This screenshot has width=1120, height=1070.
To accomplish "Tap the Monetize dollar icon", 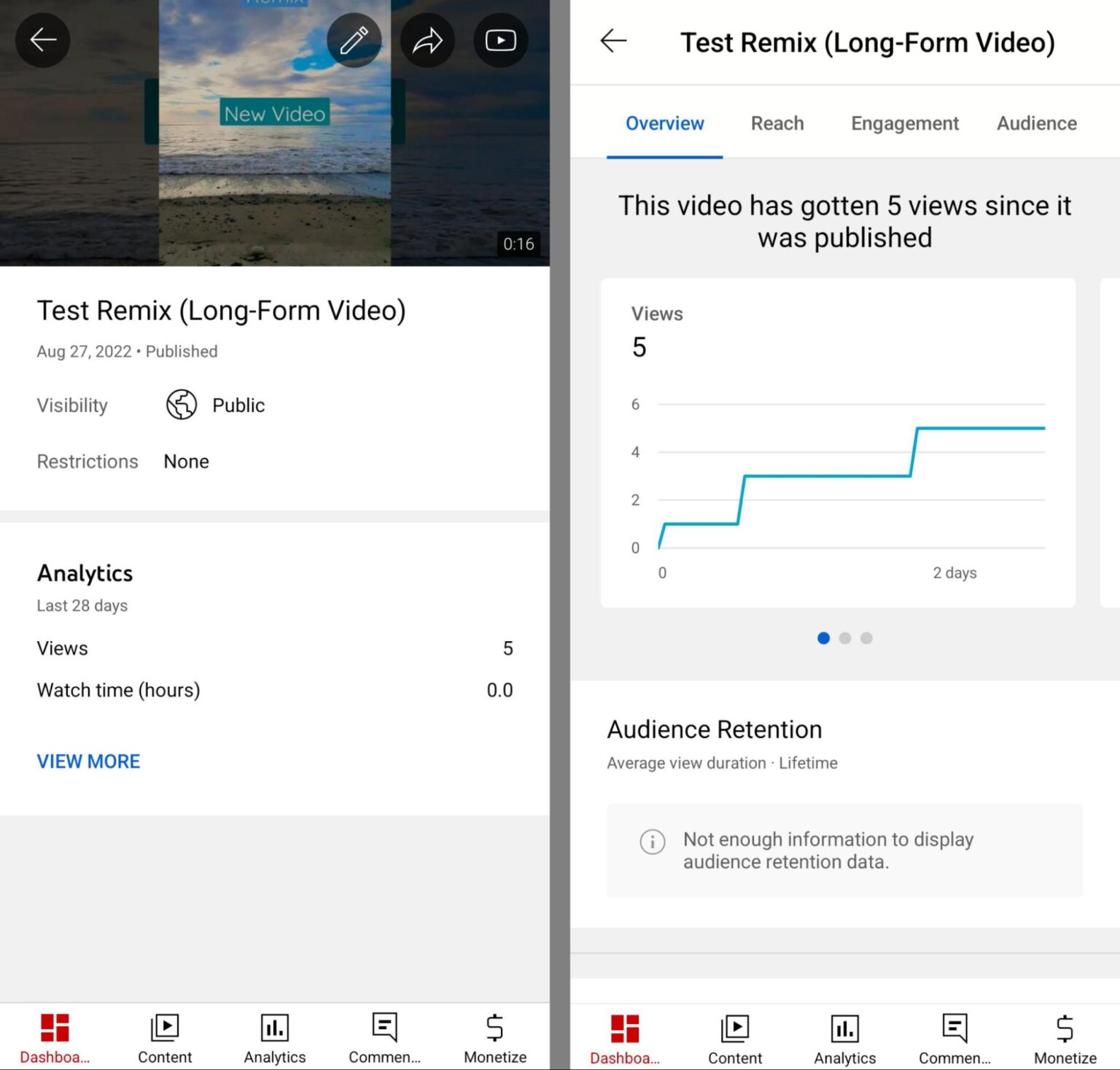I will tap(494, 1034).
